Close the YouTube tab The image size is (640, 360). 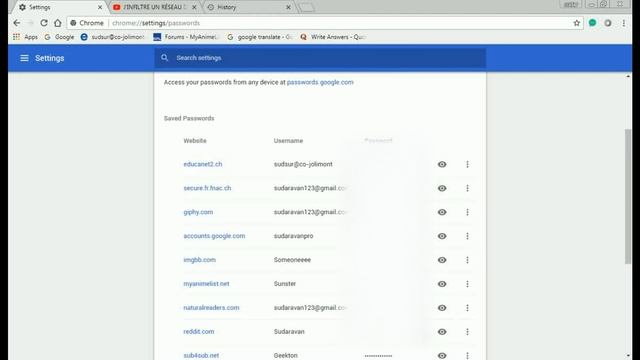pos(194,7)
